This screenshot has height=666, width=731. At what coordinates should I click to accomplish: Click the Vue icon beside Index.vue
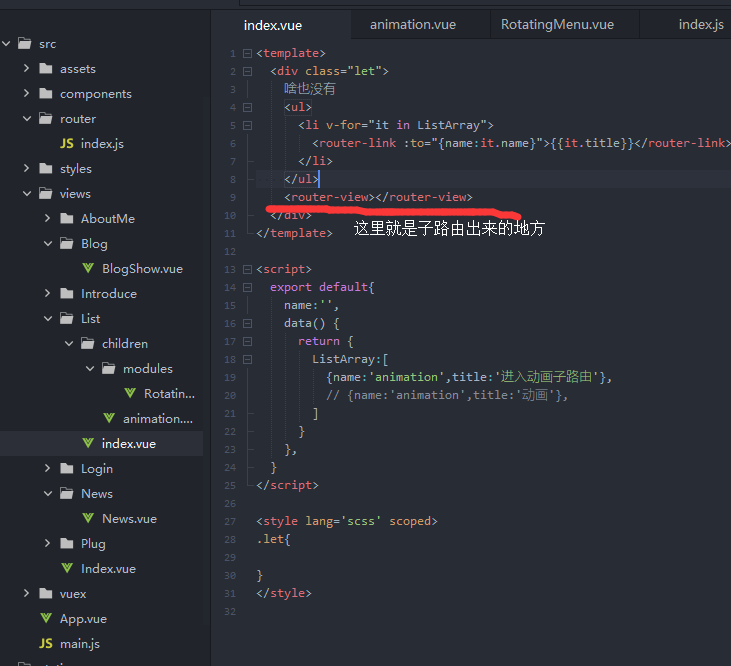click(x=67, y=568)
